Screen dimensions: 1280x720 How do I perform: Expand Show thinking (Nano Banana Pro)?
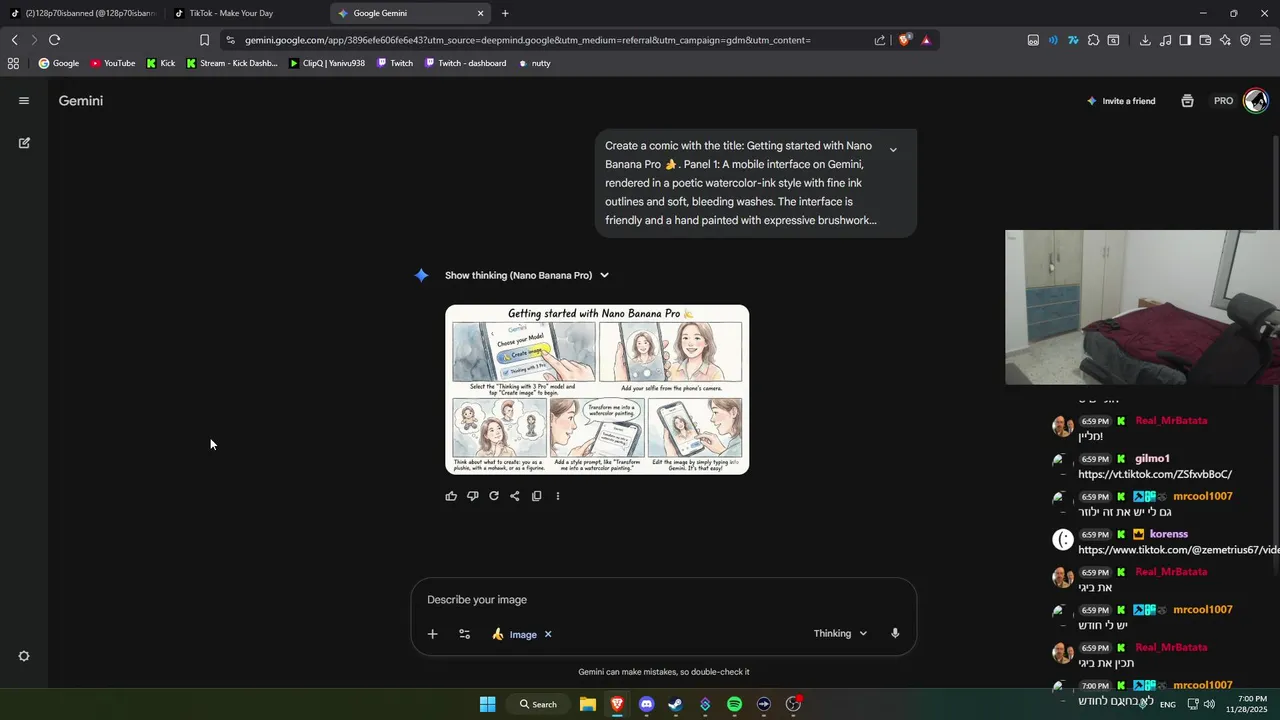[527, 275]
